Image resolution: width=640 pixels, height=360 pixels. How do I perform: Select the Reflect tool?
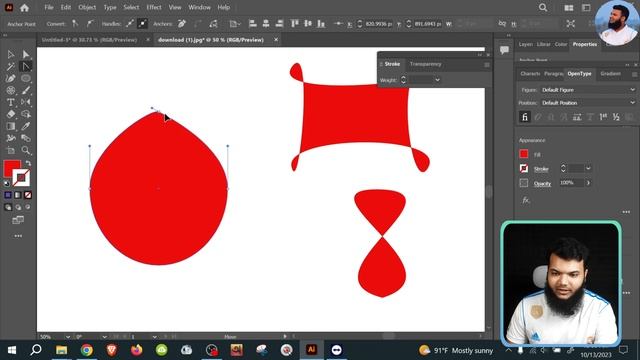(26, 102)
